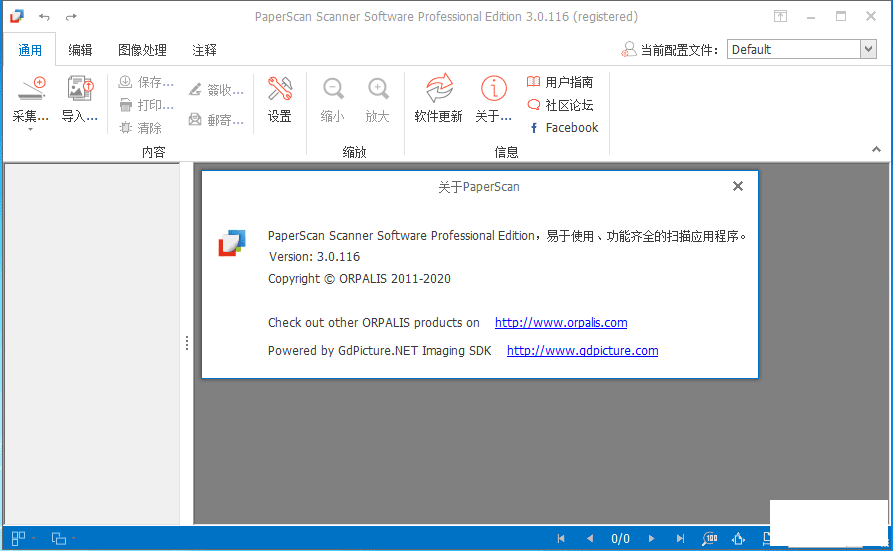Click the About (关于) info icon
Screen dimensions: 893x551
493,88
